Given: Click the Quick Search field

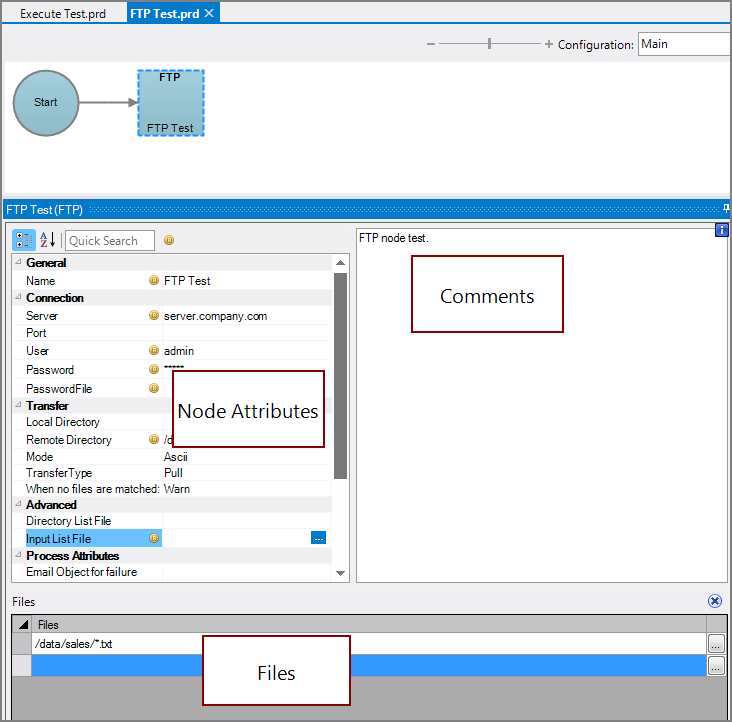Looking at the screenshot, I should [110, 240].
